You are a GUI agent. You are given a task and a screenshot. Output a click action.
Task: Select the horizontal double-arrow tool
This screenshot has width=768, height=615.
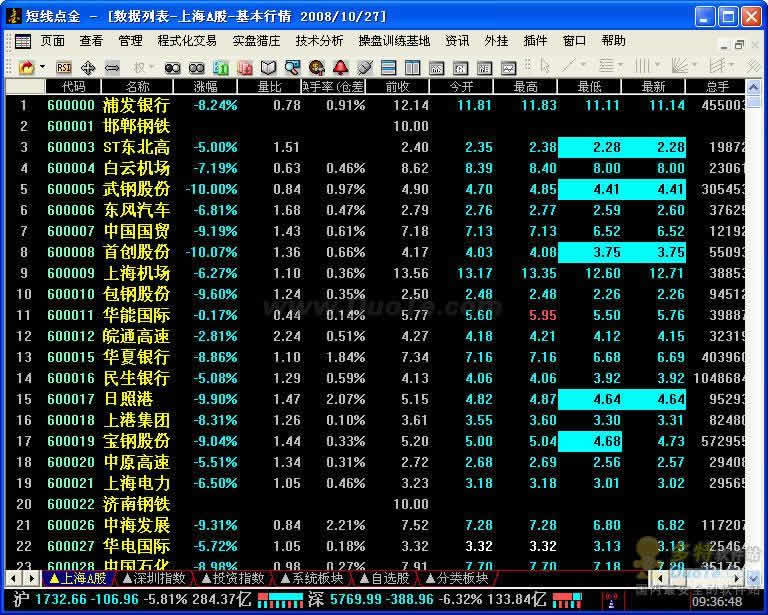(112, 67)
